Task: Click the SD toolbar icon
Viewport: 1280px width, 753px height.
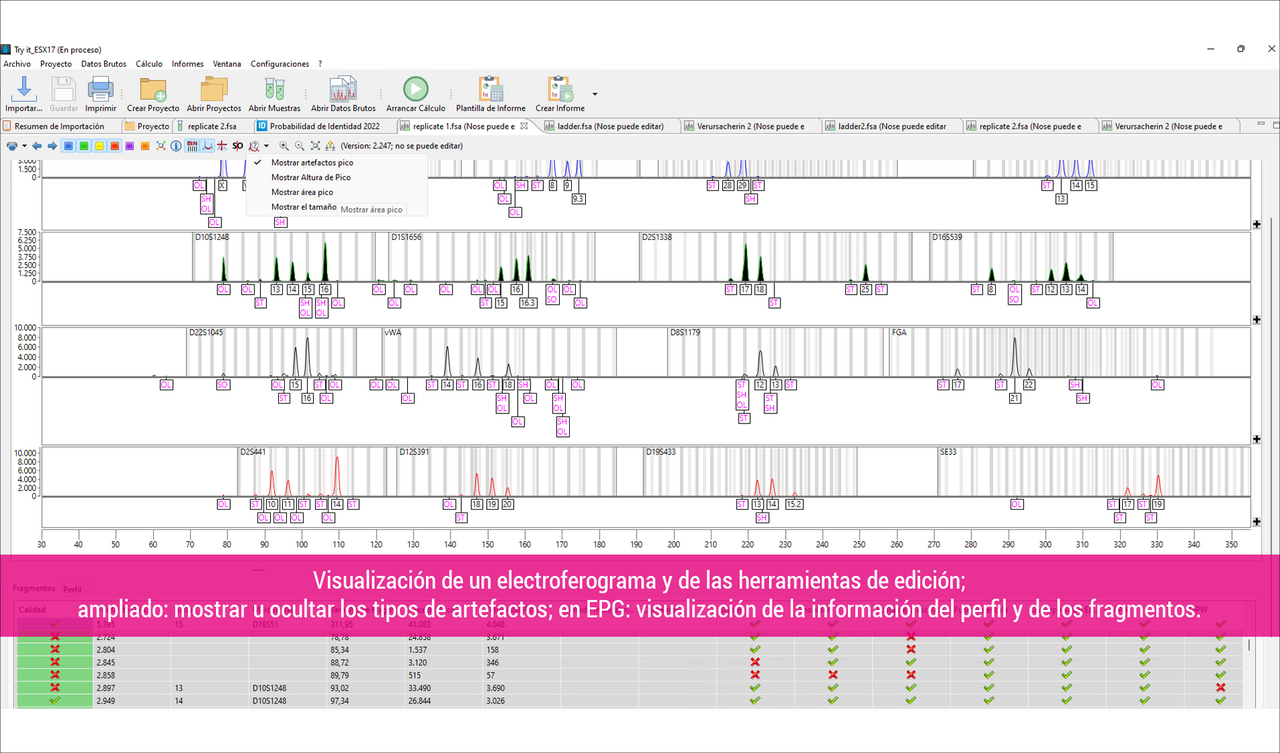Action: click(237, 146)
